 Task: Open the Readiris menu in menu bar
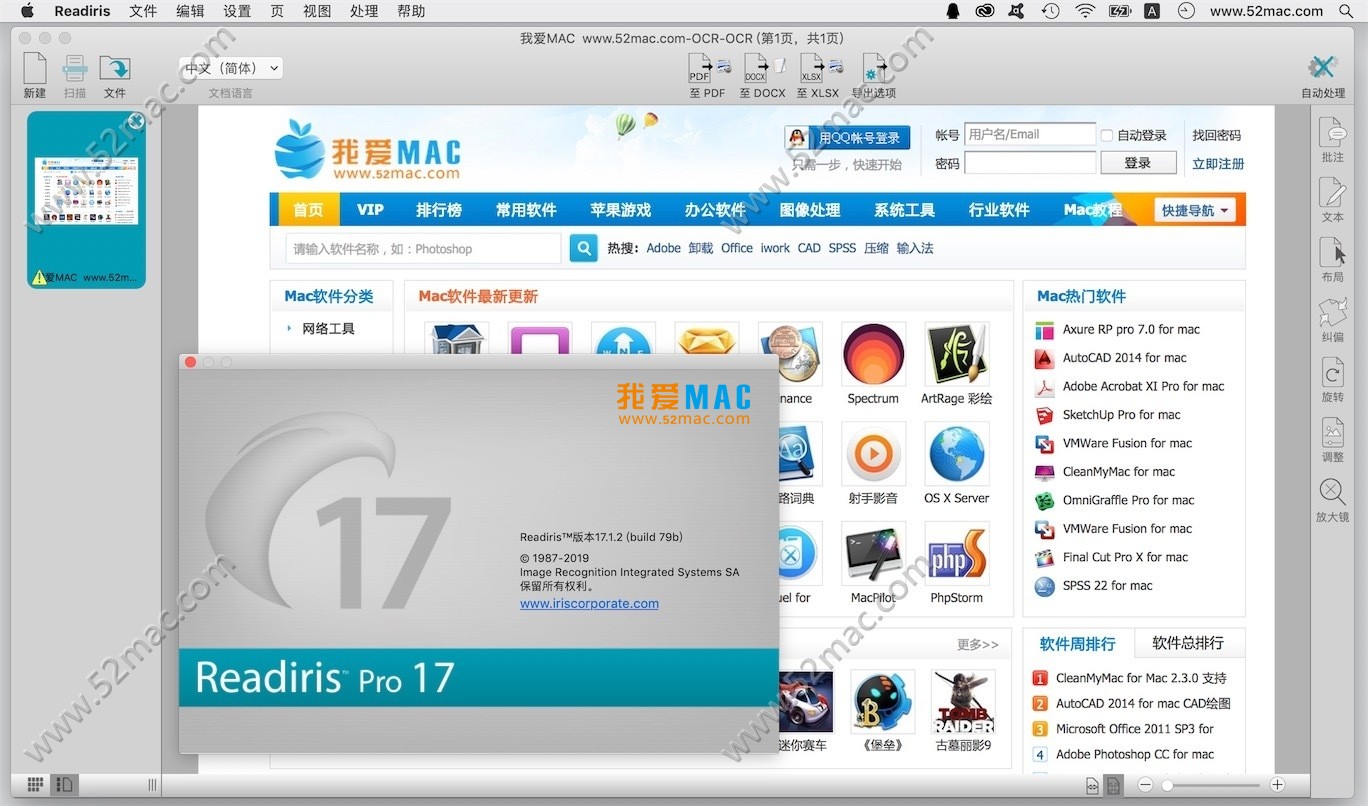coord(83,11)
